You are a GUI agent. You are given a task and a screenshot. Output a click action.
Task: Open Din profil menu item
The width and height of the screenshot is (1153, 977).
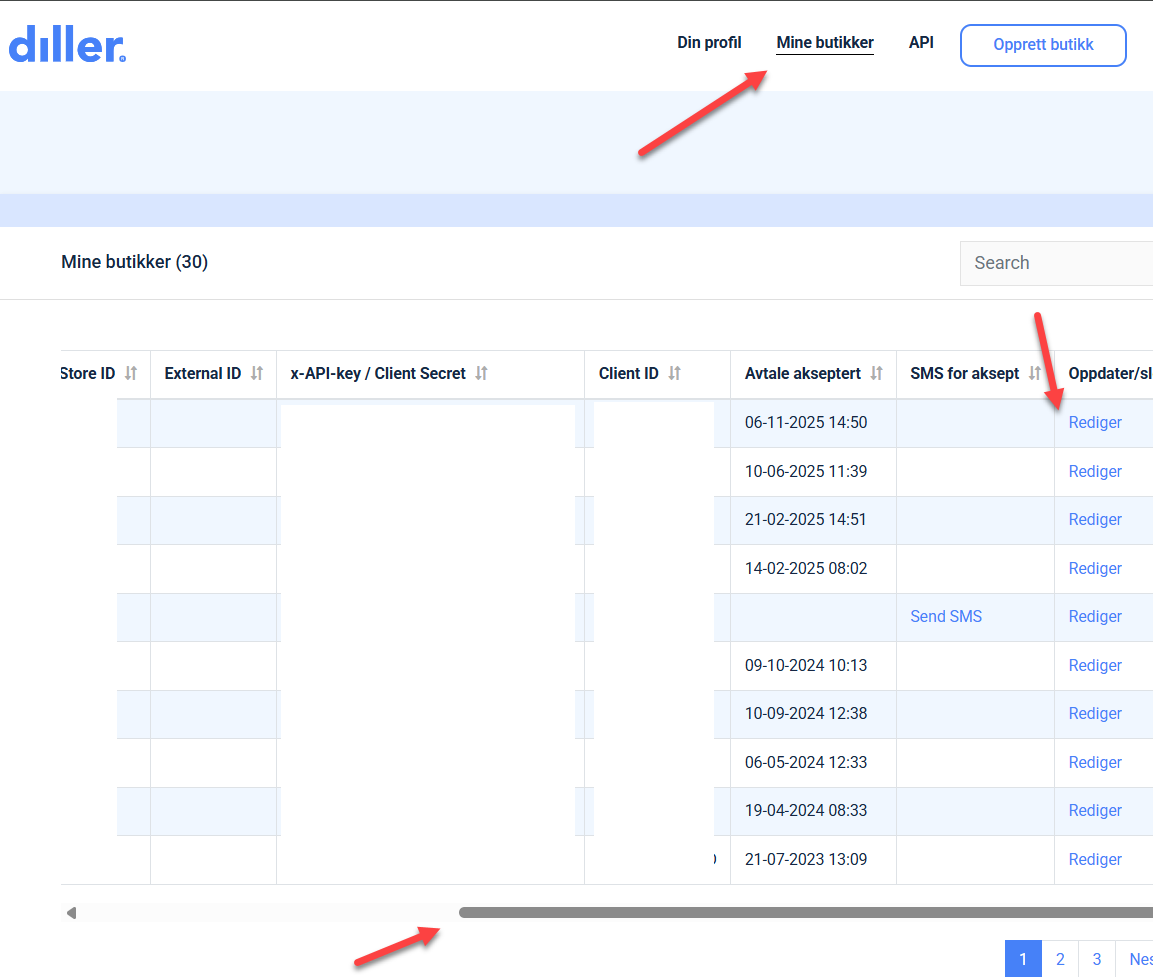(x=709, y=43)
